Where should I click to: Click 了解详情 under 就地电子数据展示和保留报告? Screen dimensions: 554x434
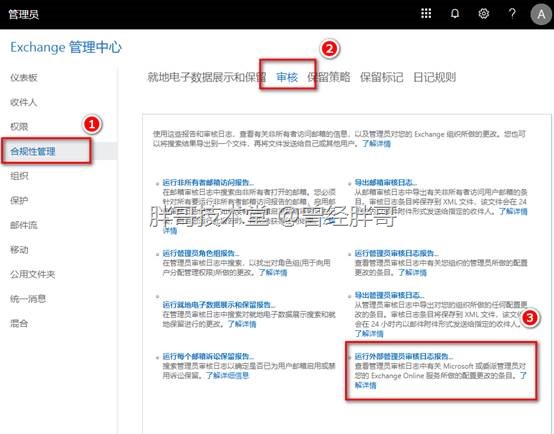coord(242,324)
